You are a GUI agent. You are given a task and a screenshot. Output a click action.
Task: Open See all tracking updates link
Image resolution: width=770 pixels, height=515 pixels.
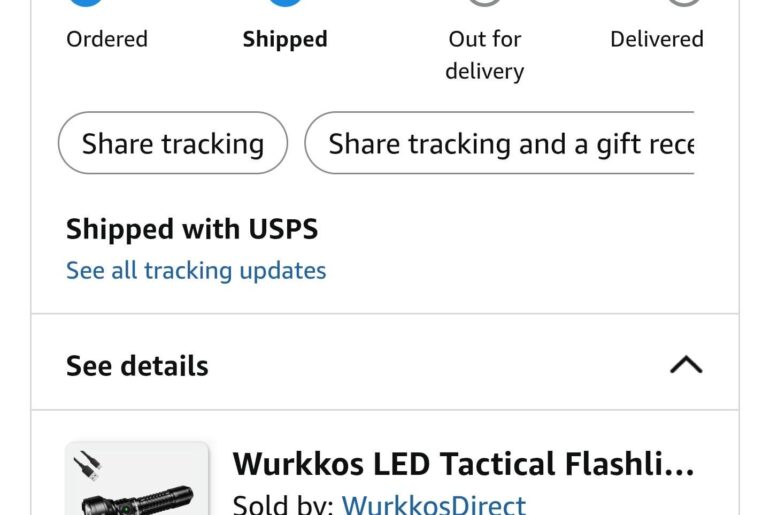[x=196, y=270]
